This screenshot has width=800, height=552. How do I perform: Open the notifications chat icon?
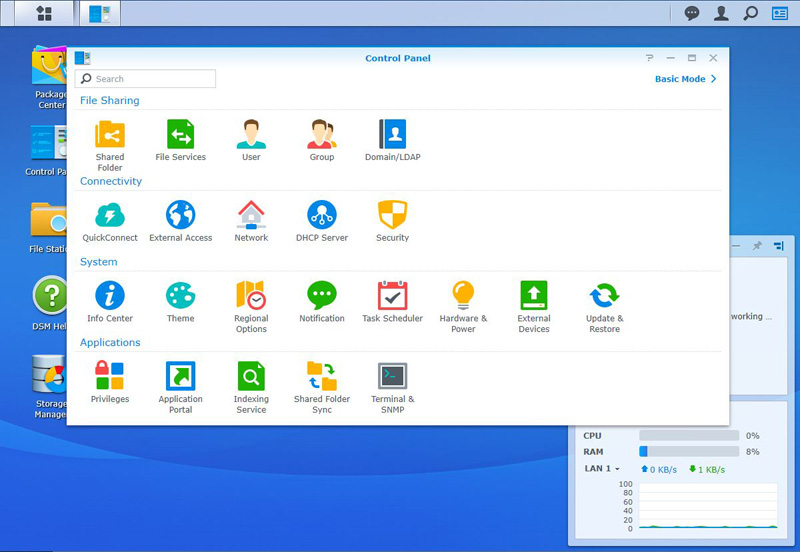point(691,13)
